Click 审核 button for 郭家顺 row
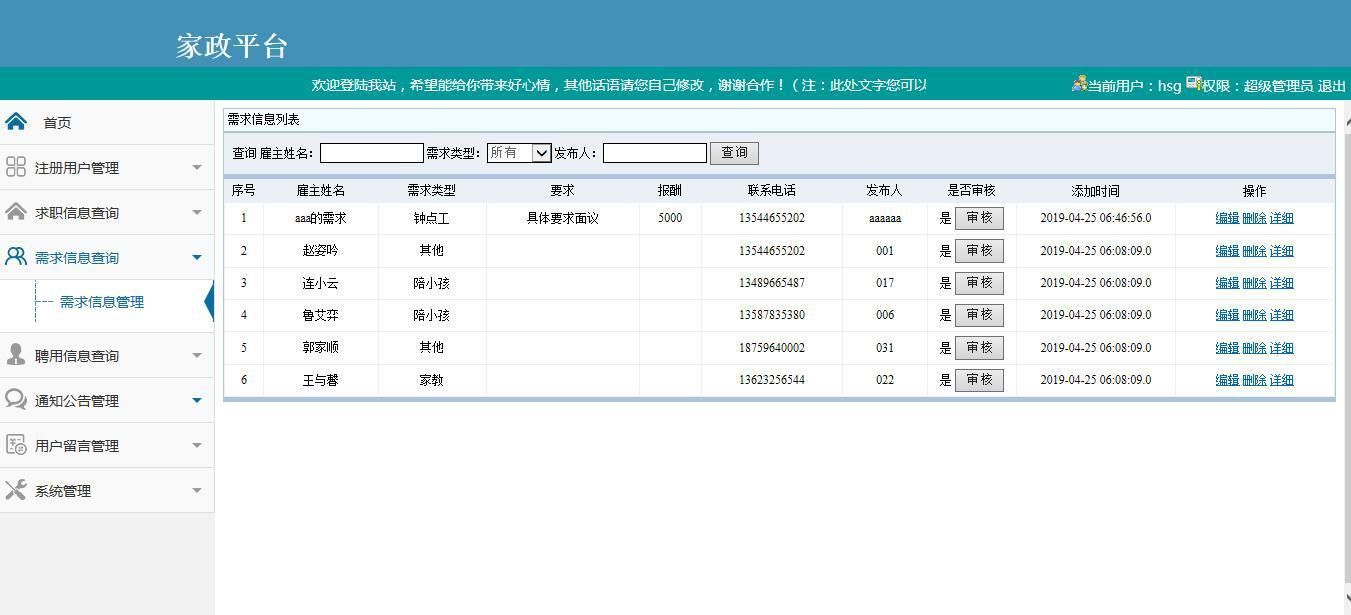 tap(979, 347)
